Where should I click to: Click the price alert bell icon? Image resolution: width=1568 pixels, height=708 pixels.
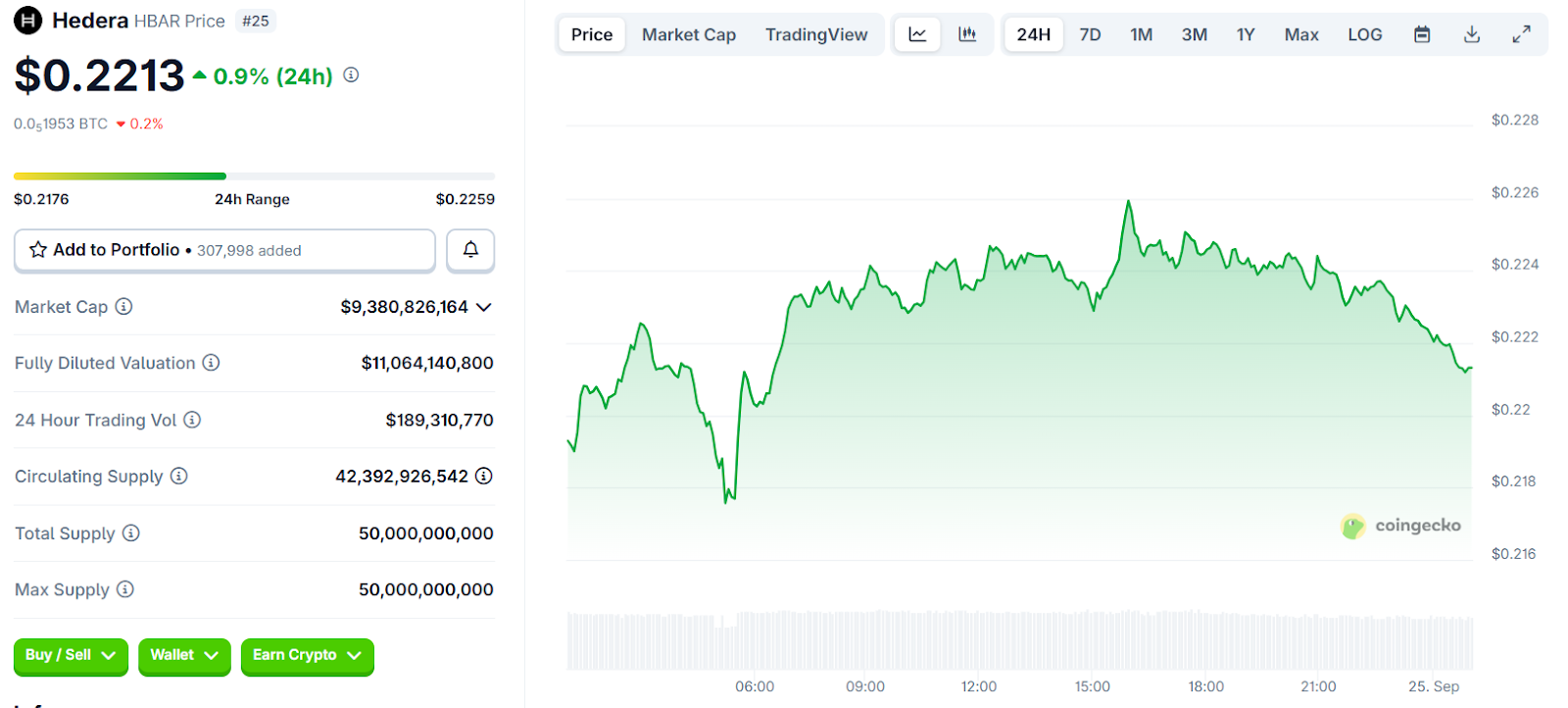point(470,250)
